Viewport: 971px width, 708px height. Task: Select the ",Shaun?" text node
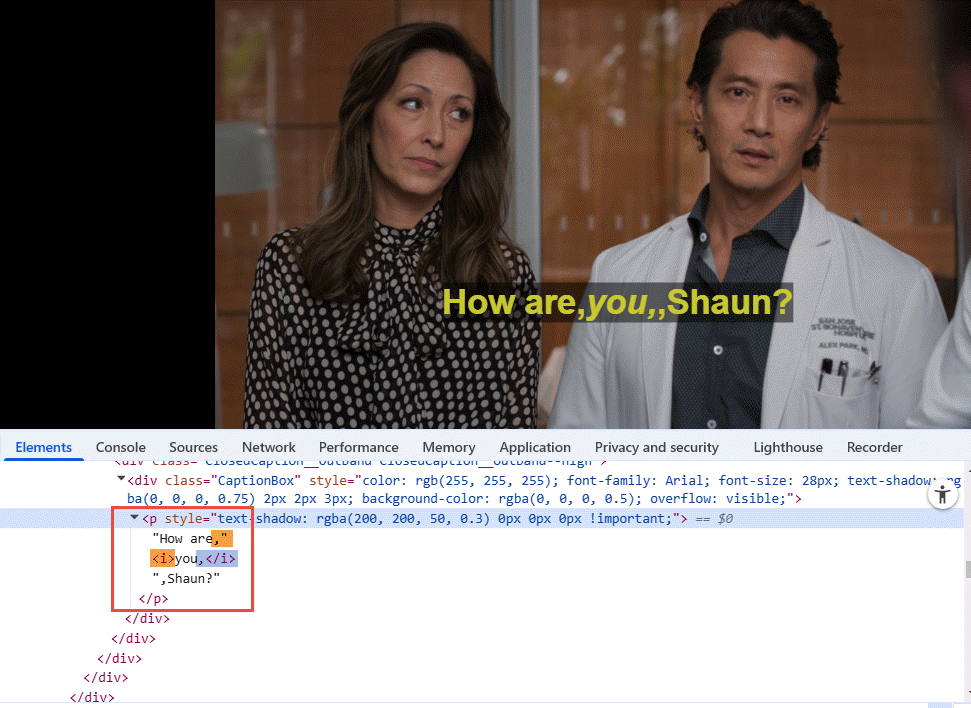pyautogui.click(x=186, y=578)
